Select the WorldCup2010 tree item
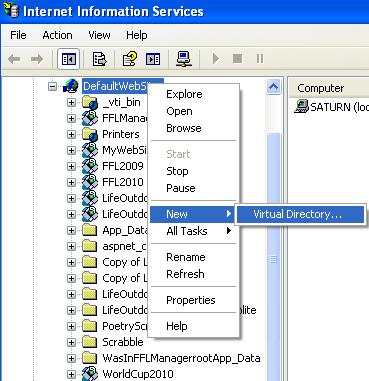Screen dimensions: 369x381 pos(138,374)
